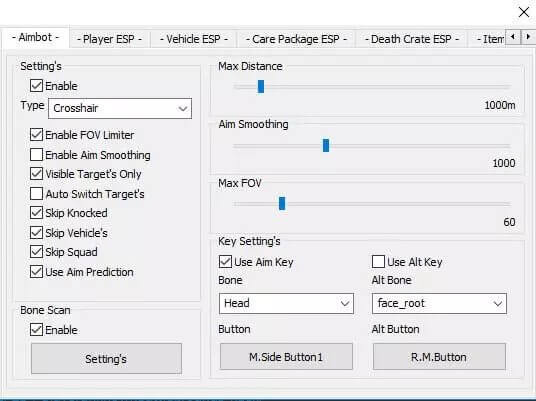
Task: Click the tab strip scroll-right arrow
Action: click(528, 37)
